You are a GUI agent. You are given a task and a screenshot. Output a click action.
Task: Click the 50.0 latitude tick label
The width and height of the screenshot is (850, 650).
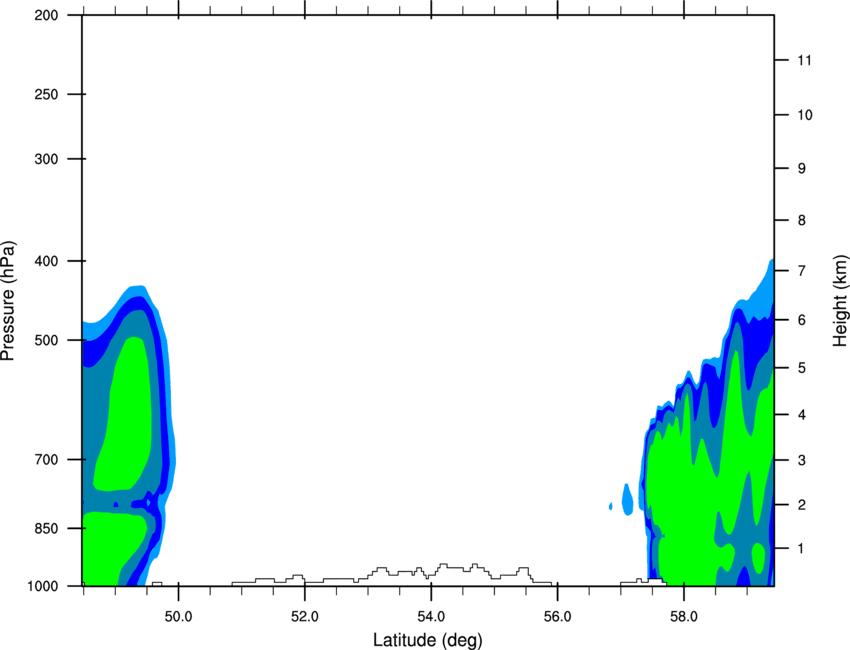click(x=178, y=617)
